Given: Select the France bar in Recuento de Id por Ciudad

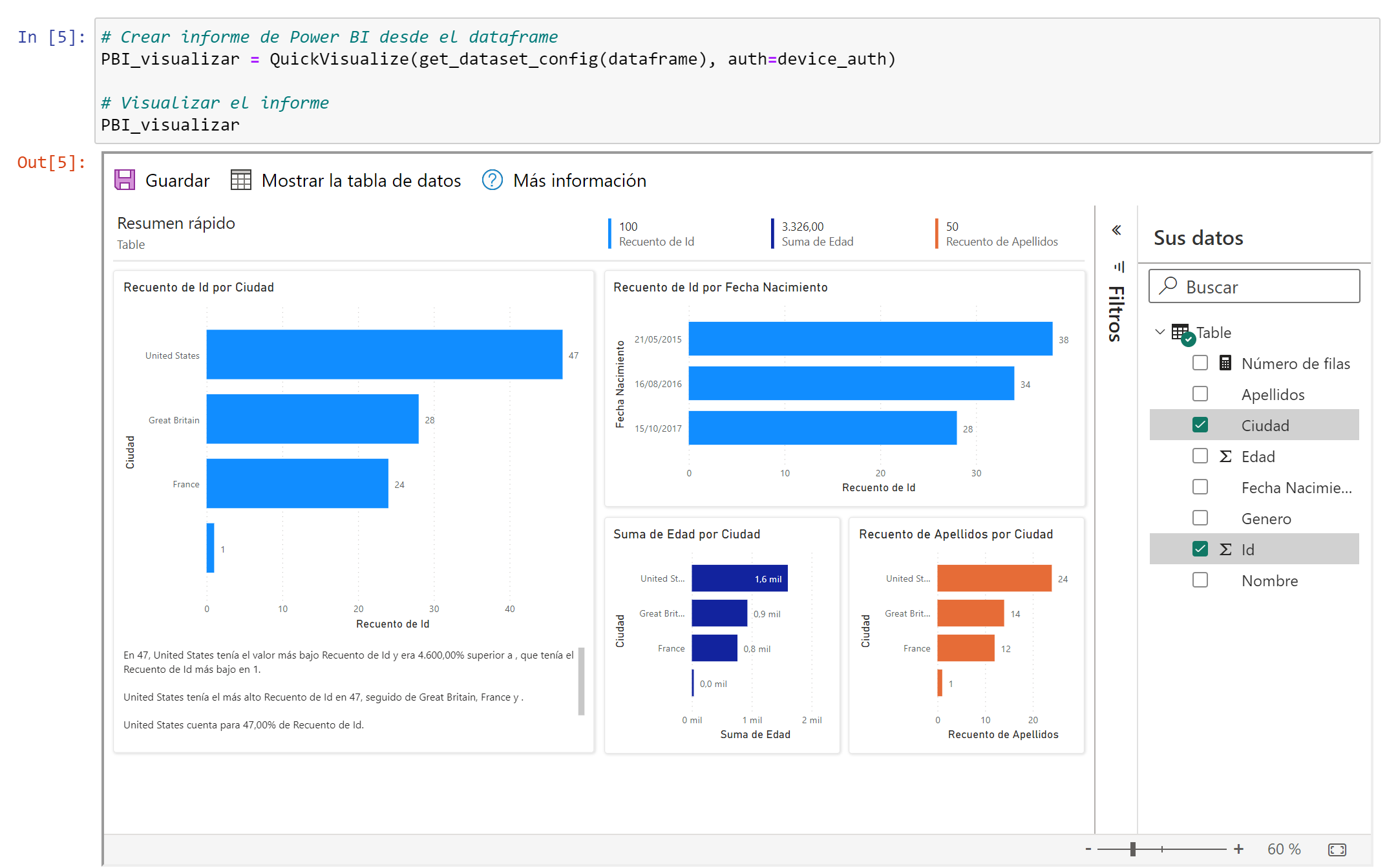Looking at the screenshot, I should (x=297, y=483).
